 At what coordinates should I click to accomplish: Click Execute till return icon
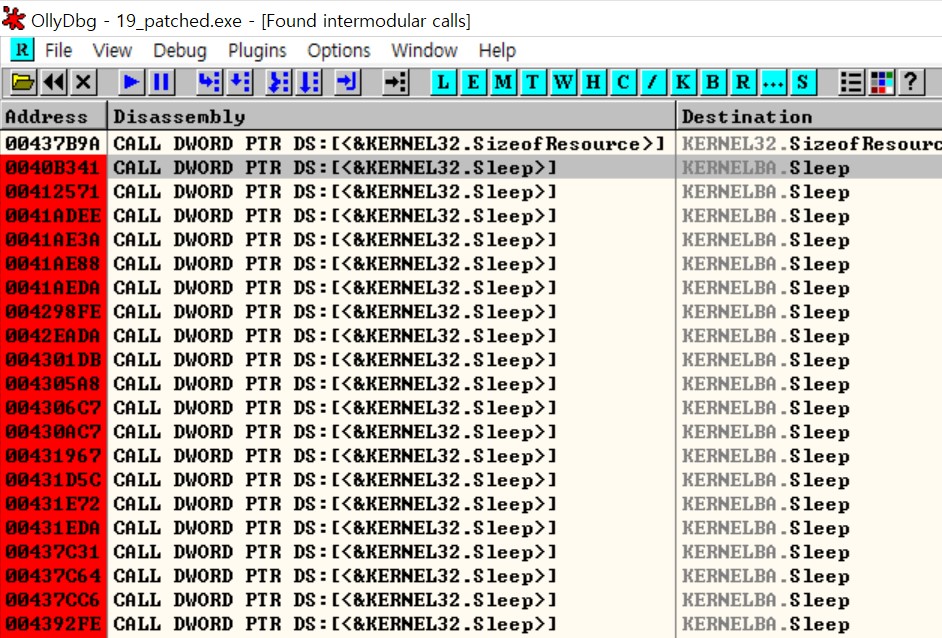[x=347, y=82]
